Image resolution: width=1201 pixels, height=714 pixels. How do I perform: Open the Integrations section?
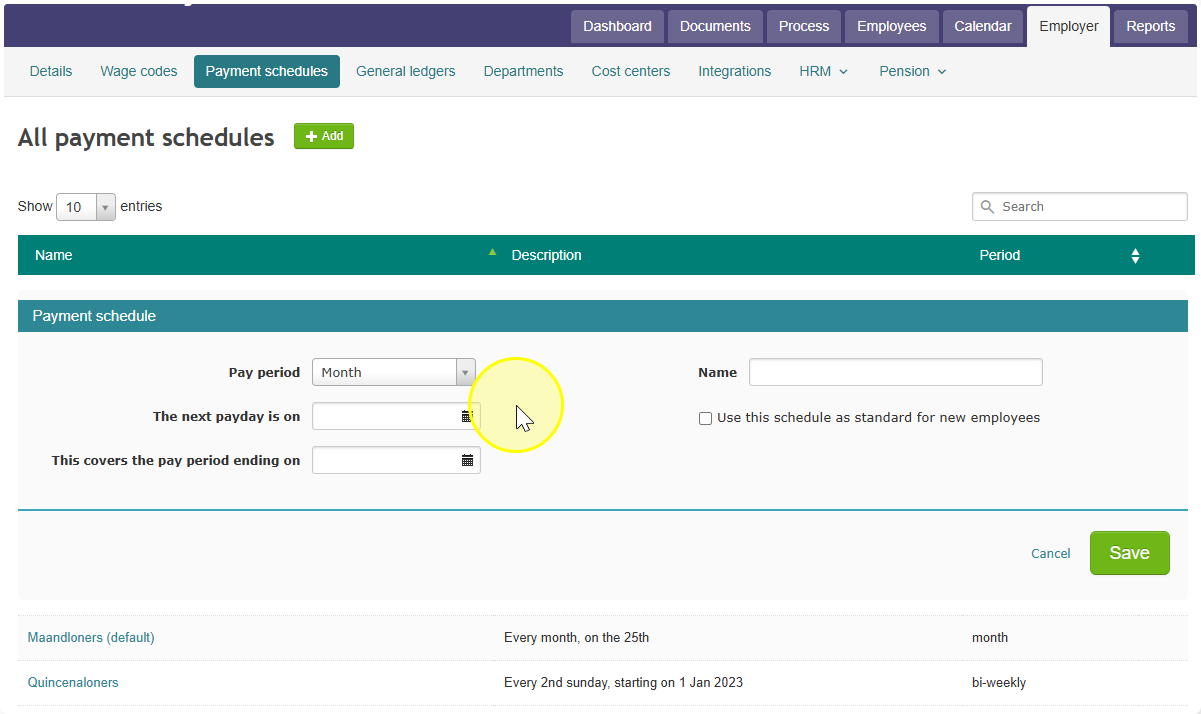coord(735,71)
